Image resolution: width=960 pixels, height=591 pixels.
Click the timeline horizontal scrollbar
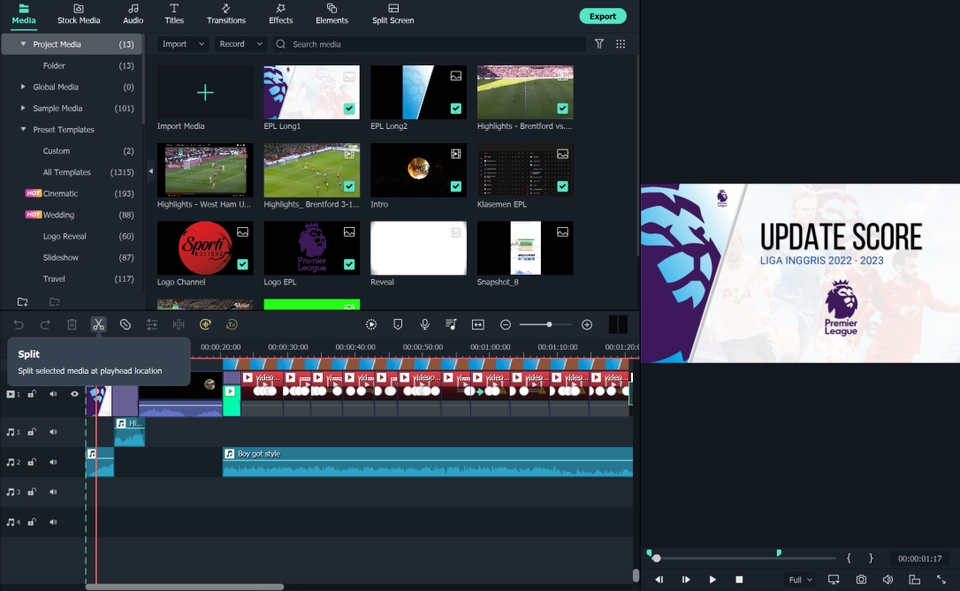184,587
